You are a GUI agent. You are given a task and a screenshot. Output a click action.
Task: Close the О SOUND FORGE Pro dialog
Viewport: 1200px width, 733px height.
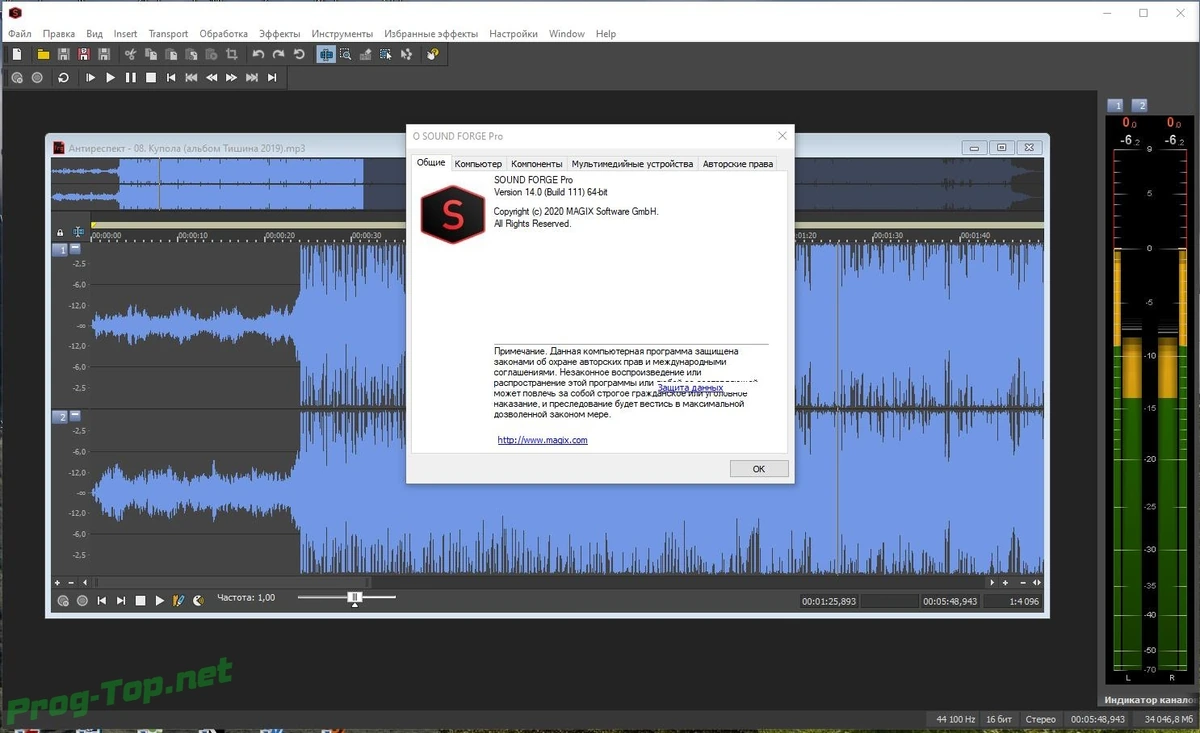tap(782, 136)
